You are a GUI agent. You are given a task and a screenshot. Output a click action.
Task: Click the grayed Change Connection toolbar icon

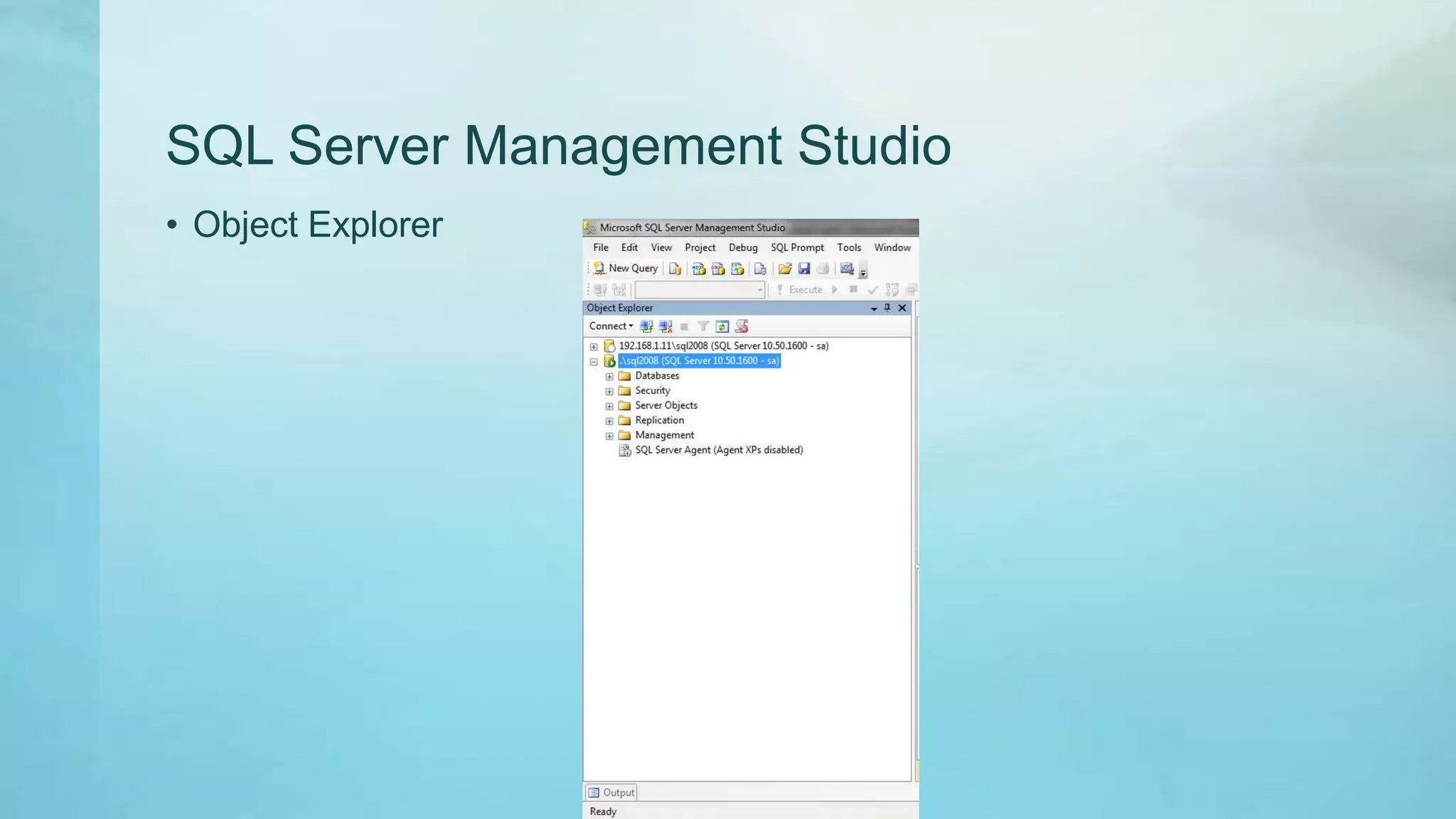(x=619, y=290)
